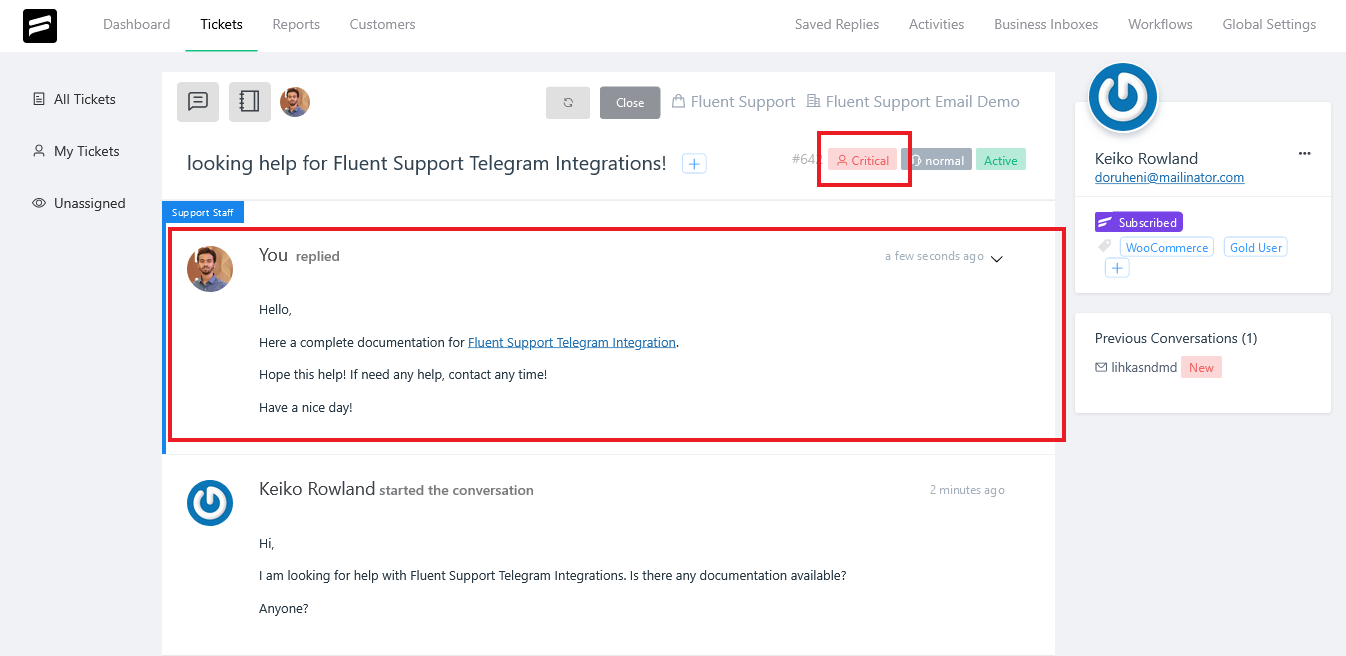Click the purple Subscribed badge

tap(1138, 221)
